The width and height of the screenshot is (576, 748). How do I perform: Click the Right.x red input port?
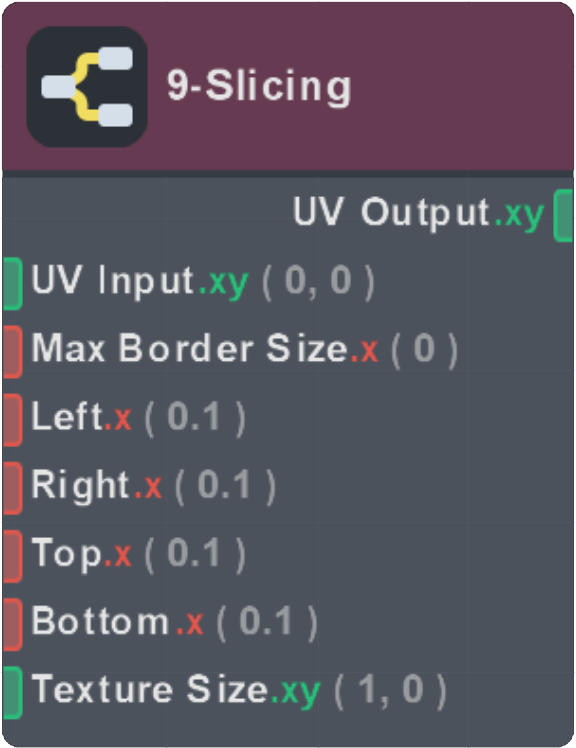(x=12, y=488)
